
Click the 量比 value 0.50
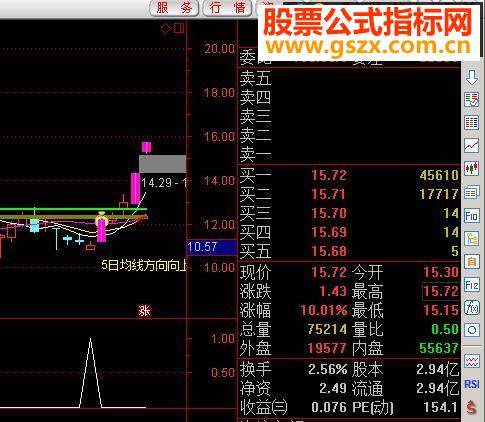pos(445,329)
